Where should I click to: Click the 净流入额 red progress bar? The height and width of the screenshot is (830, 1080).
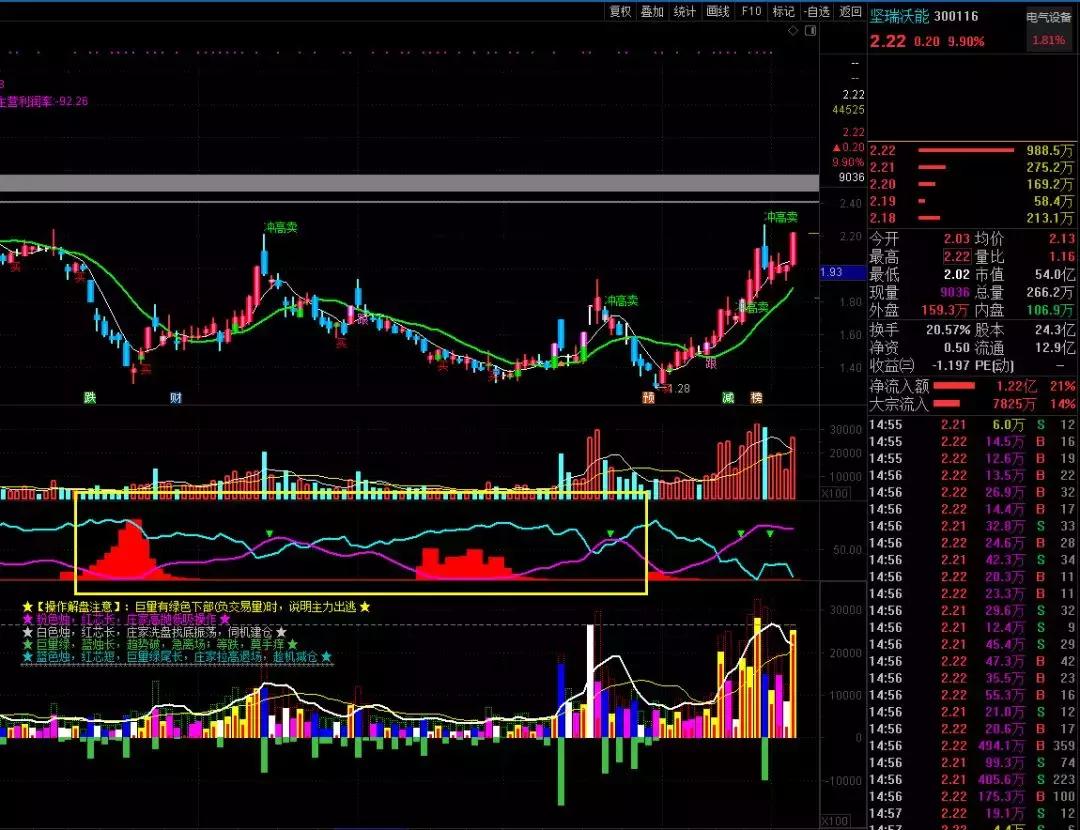[954, 386]
